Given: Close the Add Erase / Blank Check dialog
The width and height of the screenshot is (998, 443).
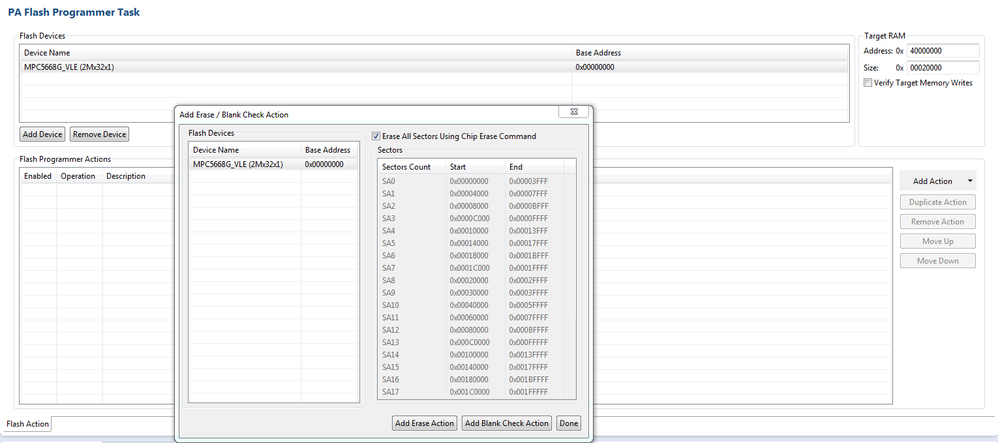Looking at the screenshot, I should coord(573,112).
